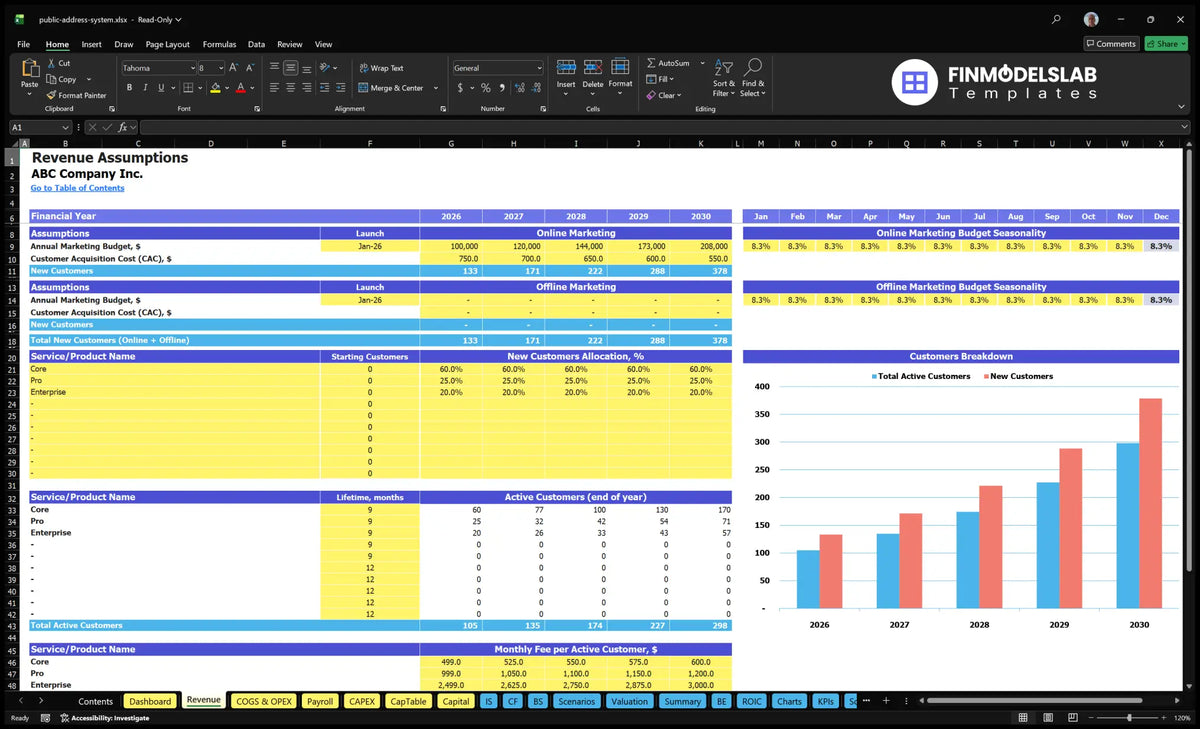Open the Dashboard sheet tab
1200x729 pixels.
click(x=150, y=701)
